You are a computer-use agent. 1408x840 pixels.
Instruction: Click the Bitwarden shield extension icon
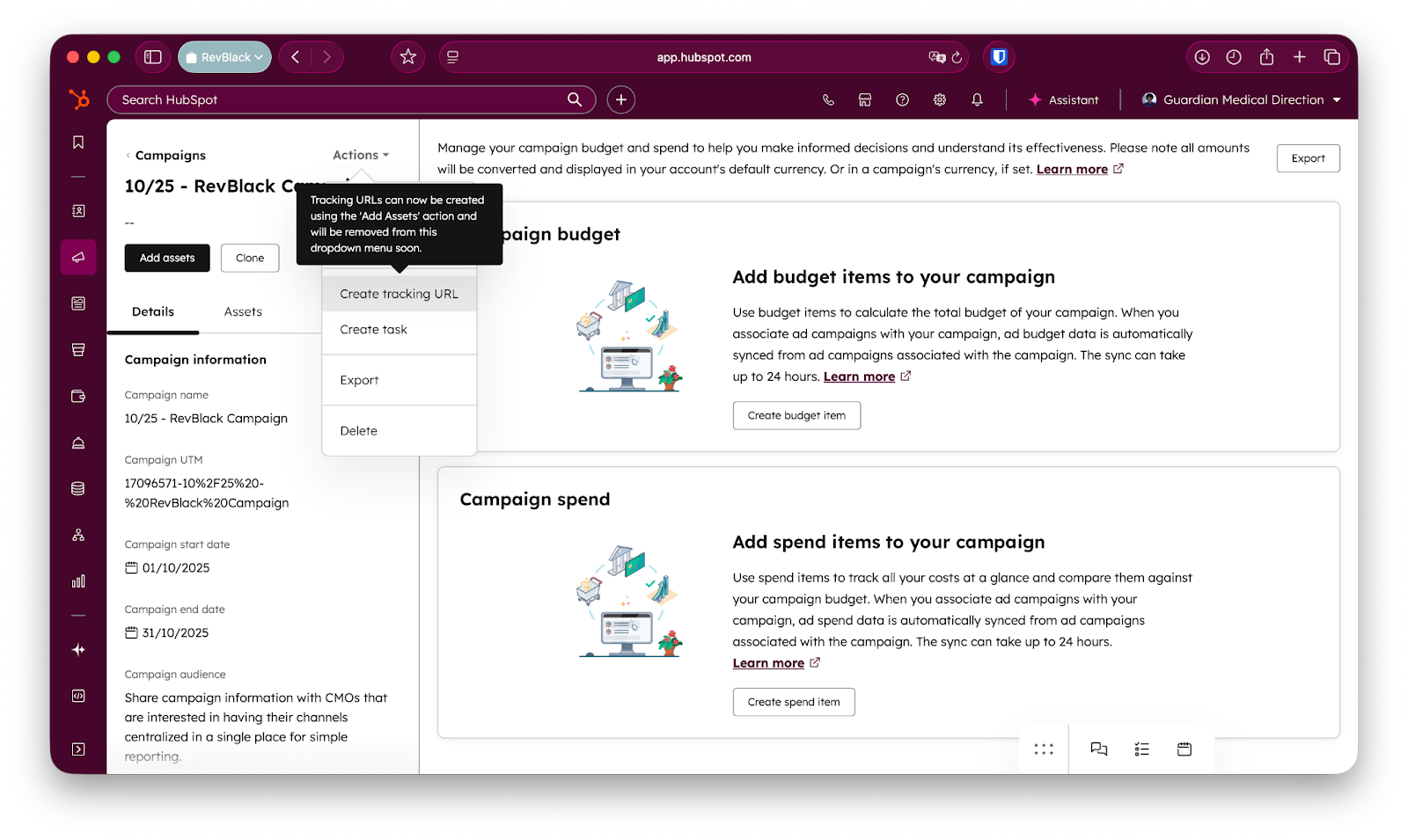pos(999,57)
